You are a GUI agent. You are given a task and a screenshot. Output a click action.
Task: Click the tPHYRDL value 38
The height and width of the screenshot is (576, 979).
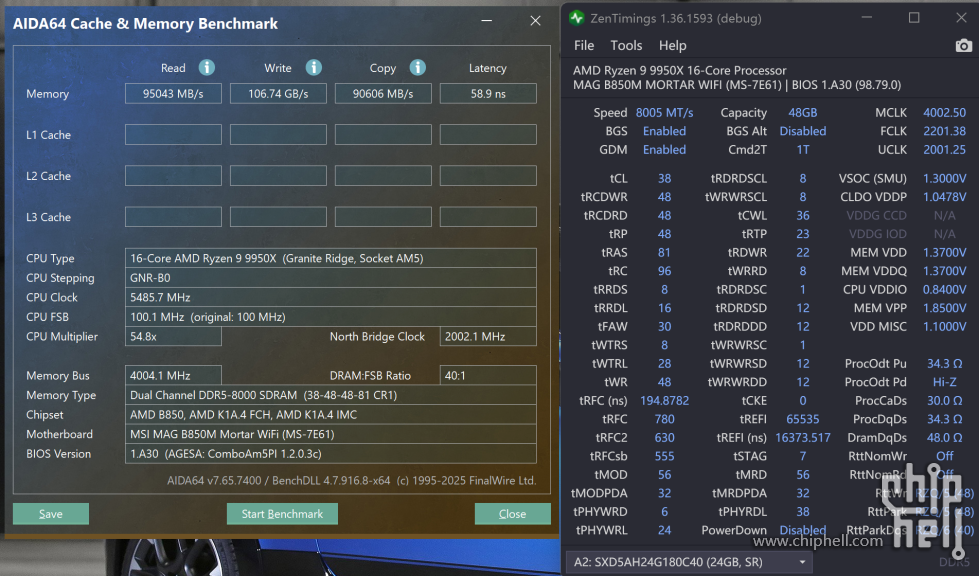coord(802,512)
